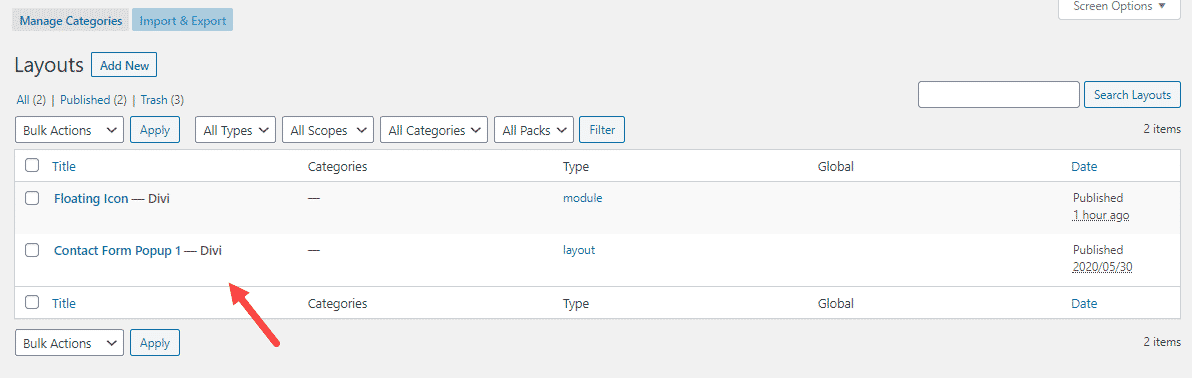Sort by Title in the table footer

click(x=64, y=303)
